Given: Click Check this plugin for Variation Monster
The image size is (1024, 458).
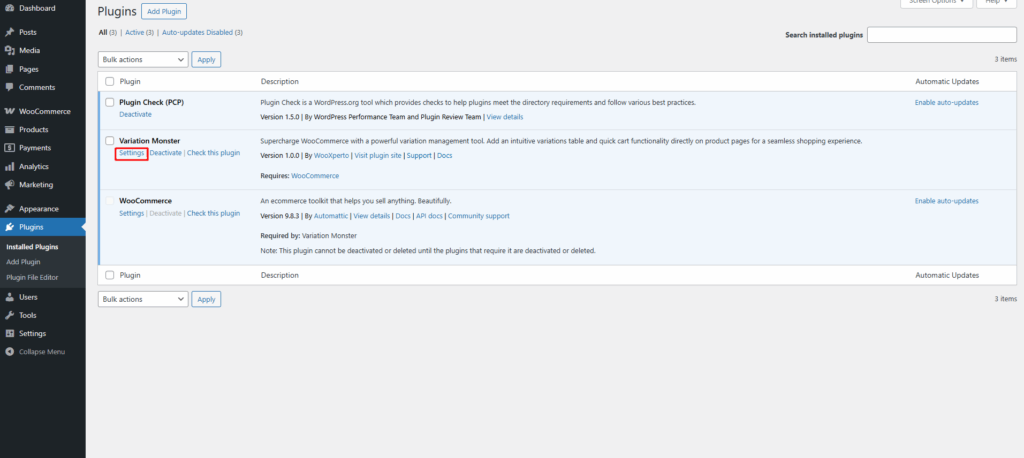Looking at the screenshot, I should [x=214, y=153].
